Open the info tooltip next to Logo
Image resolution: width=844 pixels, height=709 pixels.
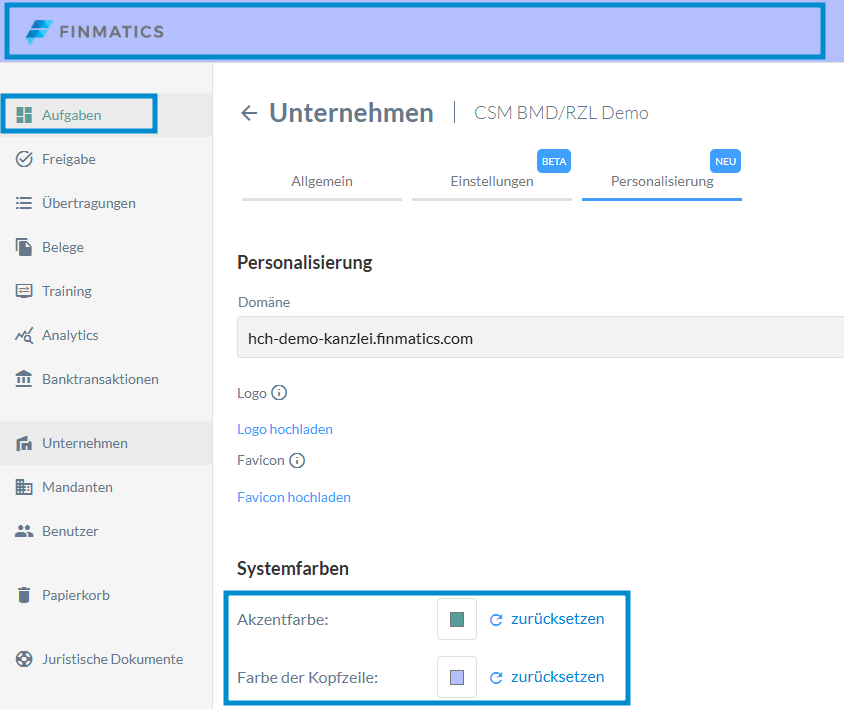coord(279,393)
